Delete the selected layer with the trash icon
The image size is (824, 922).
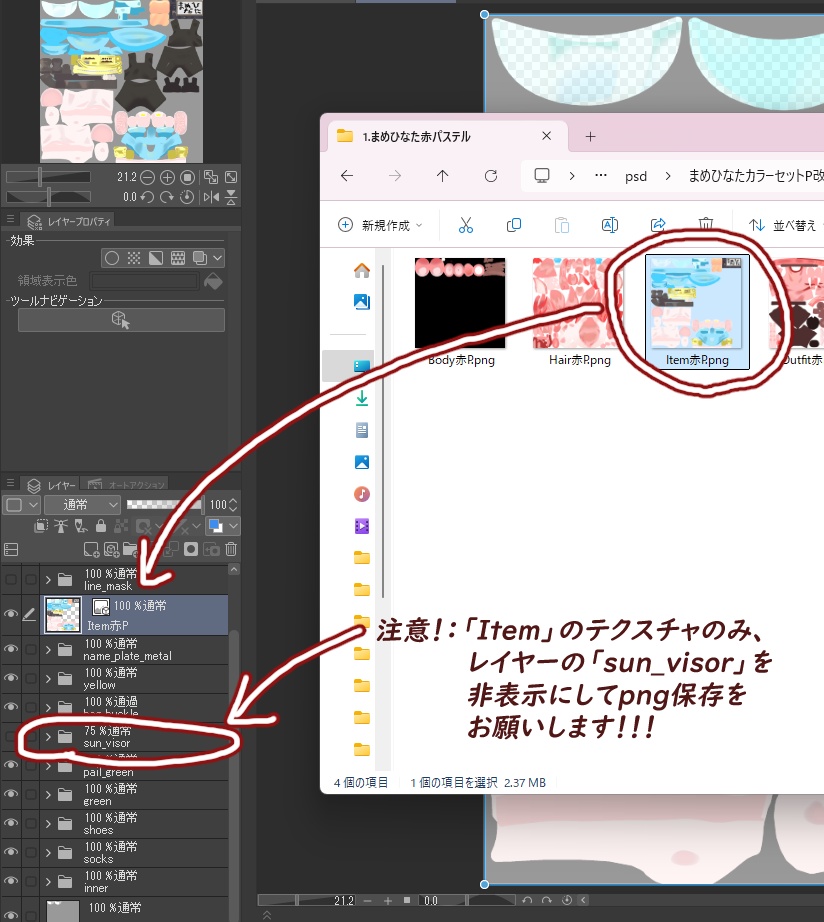coord(230,548)
